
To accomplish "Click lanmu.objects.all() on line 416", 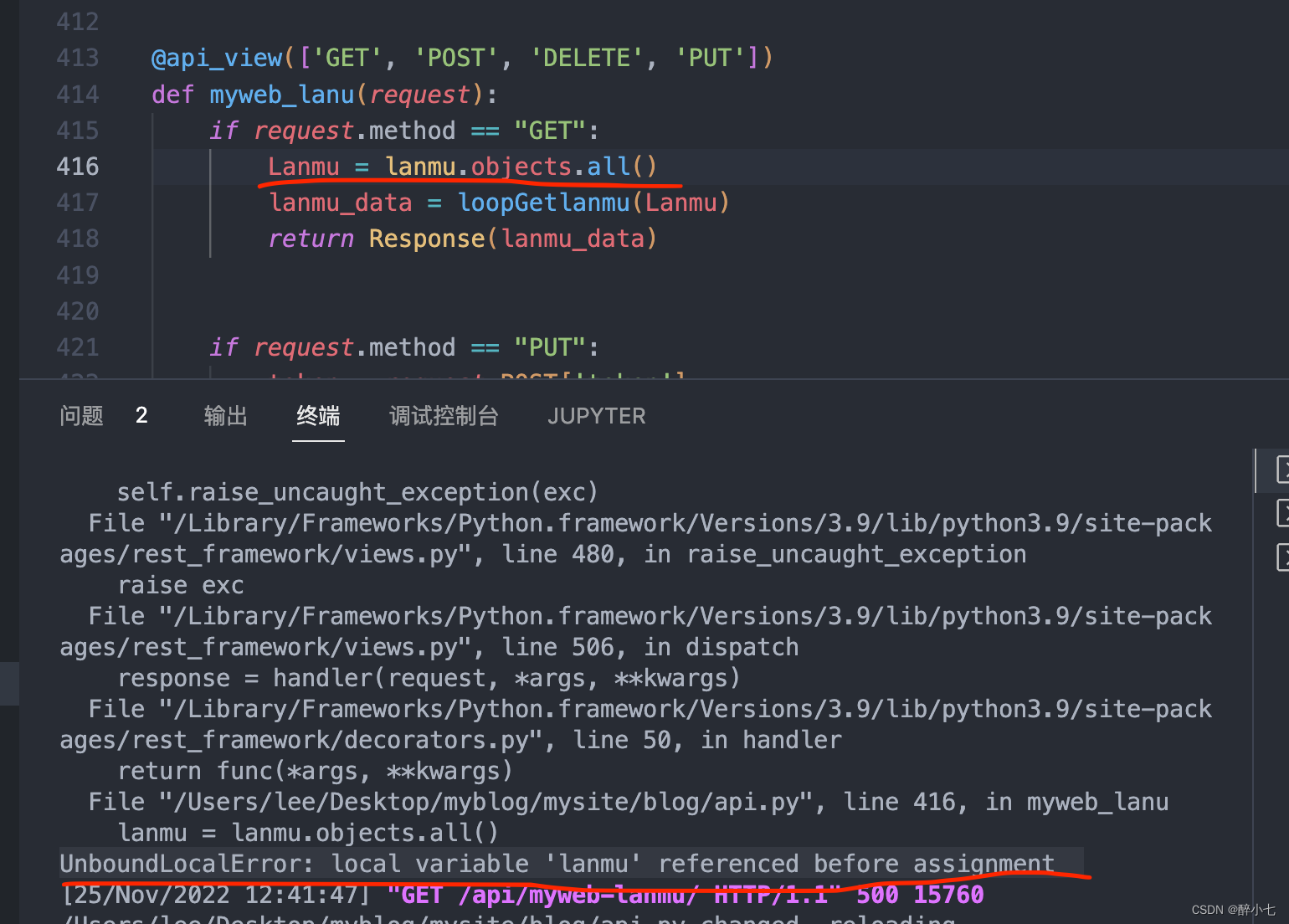I will (521, 167).
